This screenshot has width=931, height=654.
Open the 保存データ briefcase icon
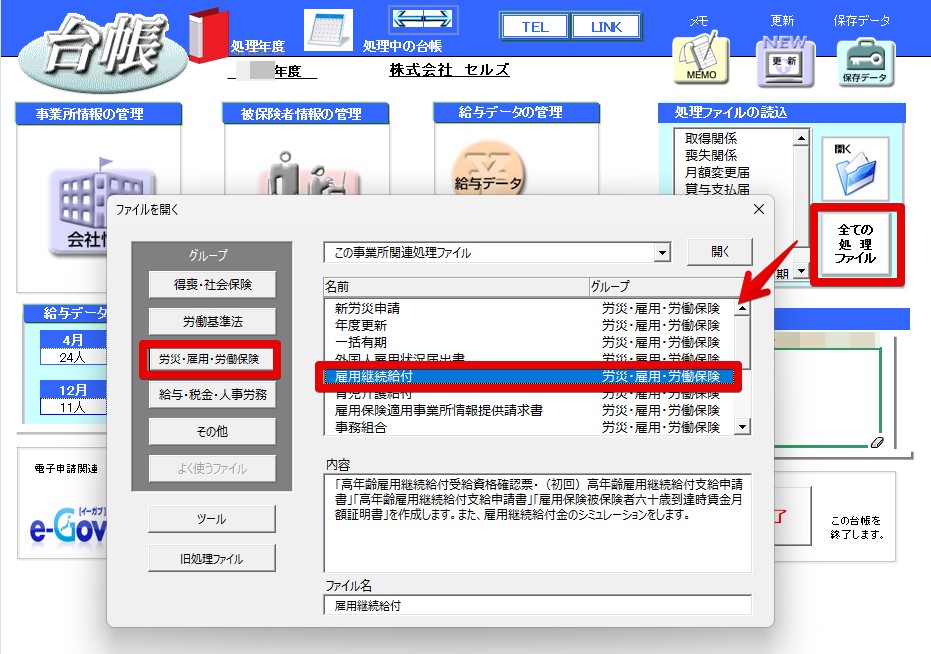pos(865,62)
